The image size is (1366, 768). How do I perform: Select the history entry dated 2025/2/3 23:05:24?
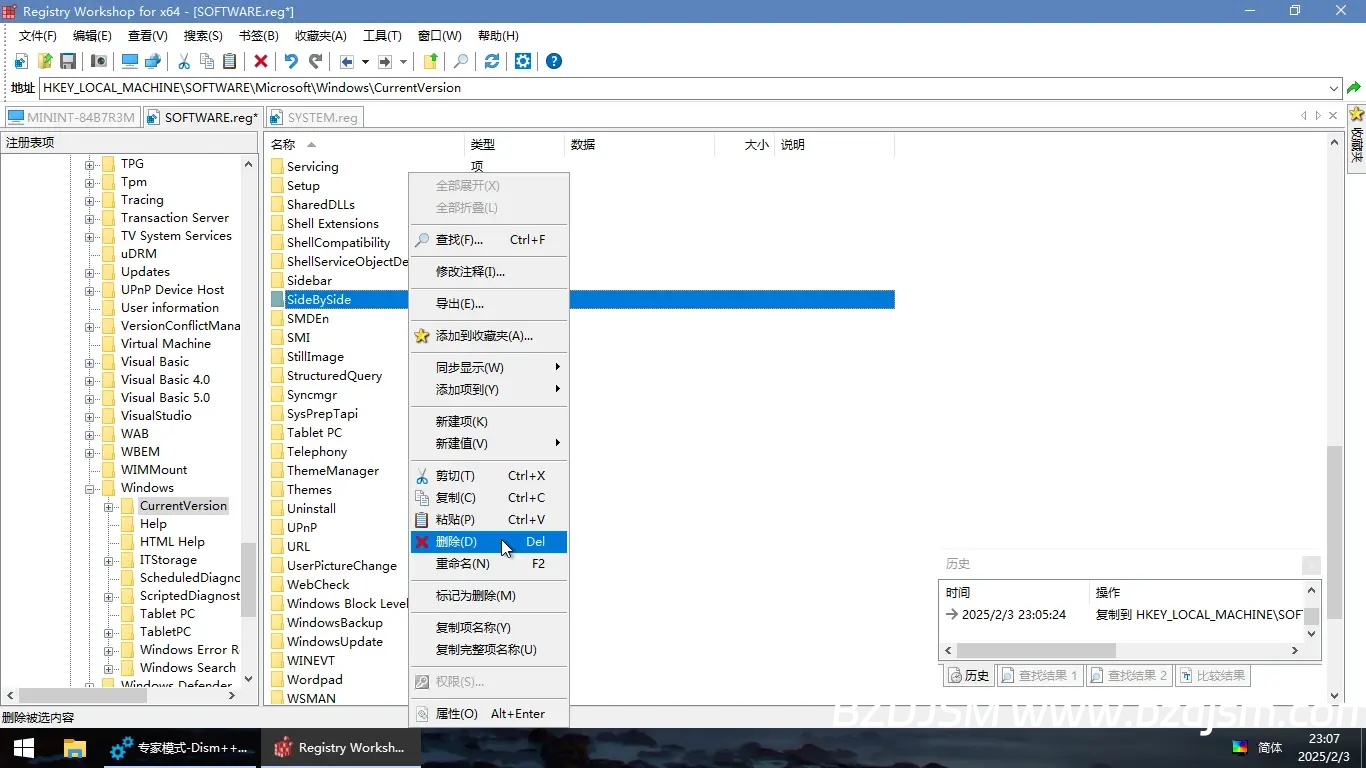1121,615
